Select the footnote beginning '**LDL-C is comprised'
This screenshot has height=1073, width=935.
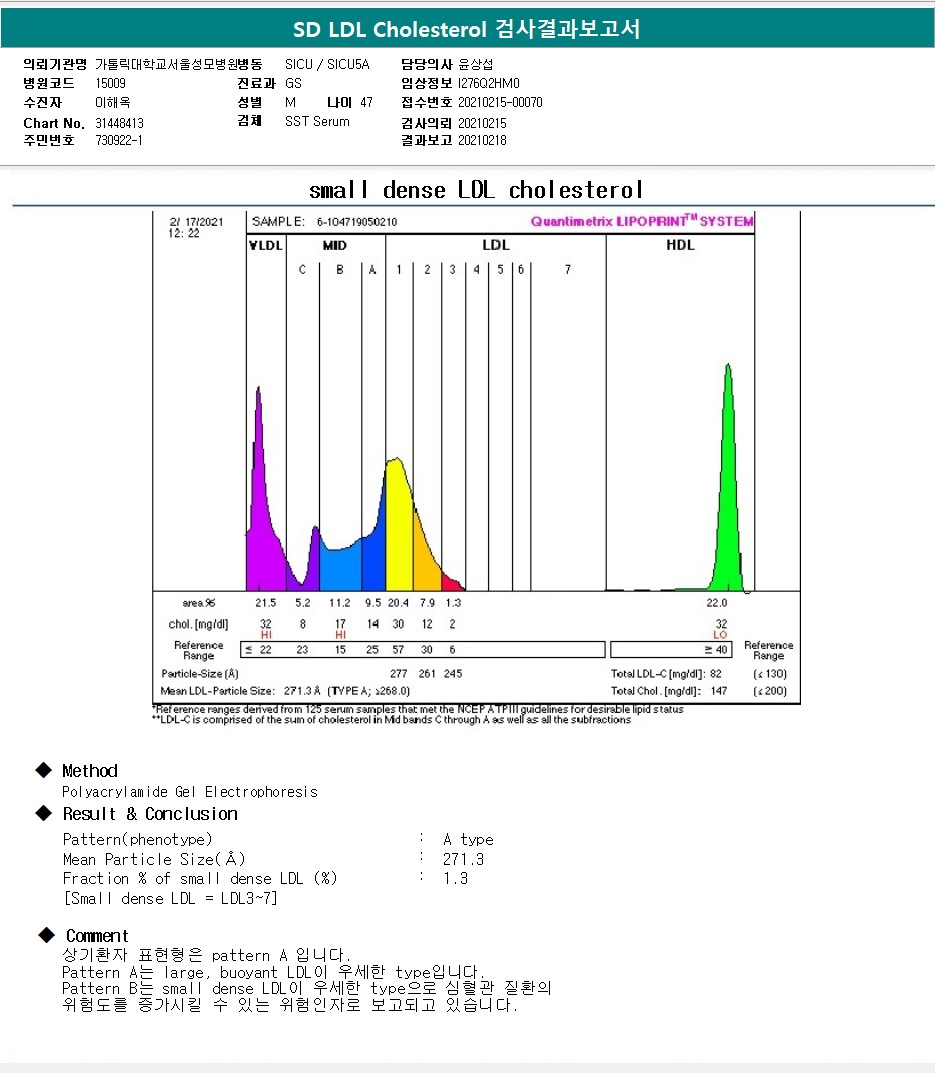click(x=392, y=719)
